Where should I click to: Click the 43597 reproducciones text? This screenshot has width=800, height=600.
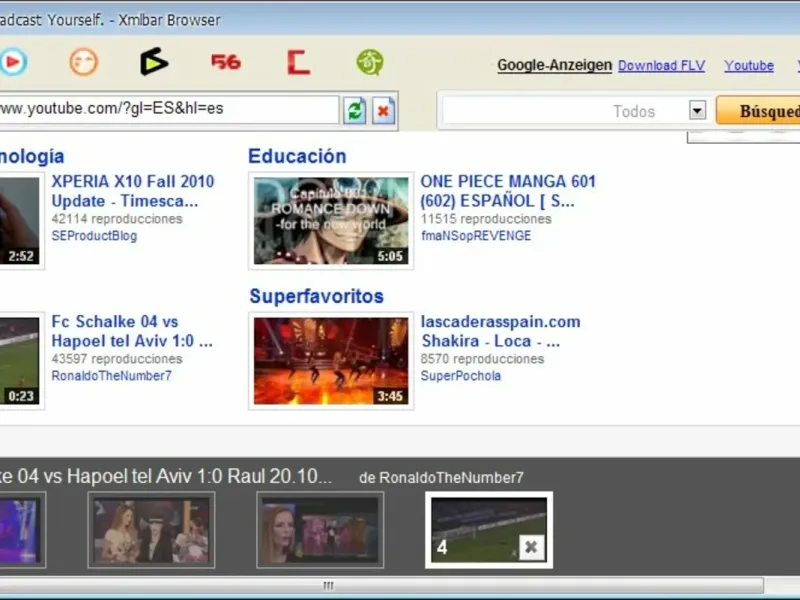pos(117,359)
